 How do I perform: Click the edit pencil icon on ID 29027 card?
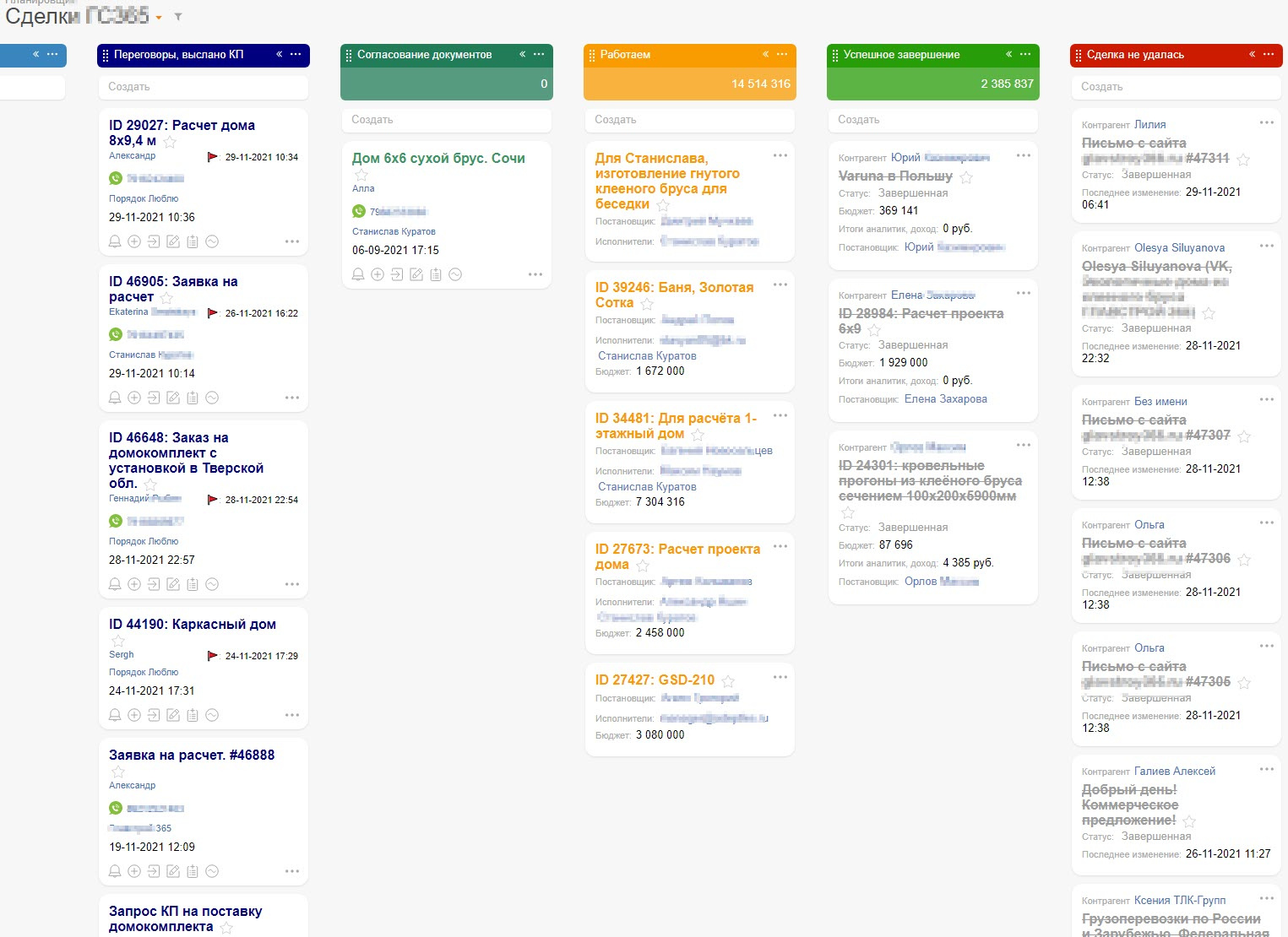(x=173, y=241)
